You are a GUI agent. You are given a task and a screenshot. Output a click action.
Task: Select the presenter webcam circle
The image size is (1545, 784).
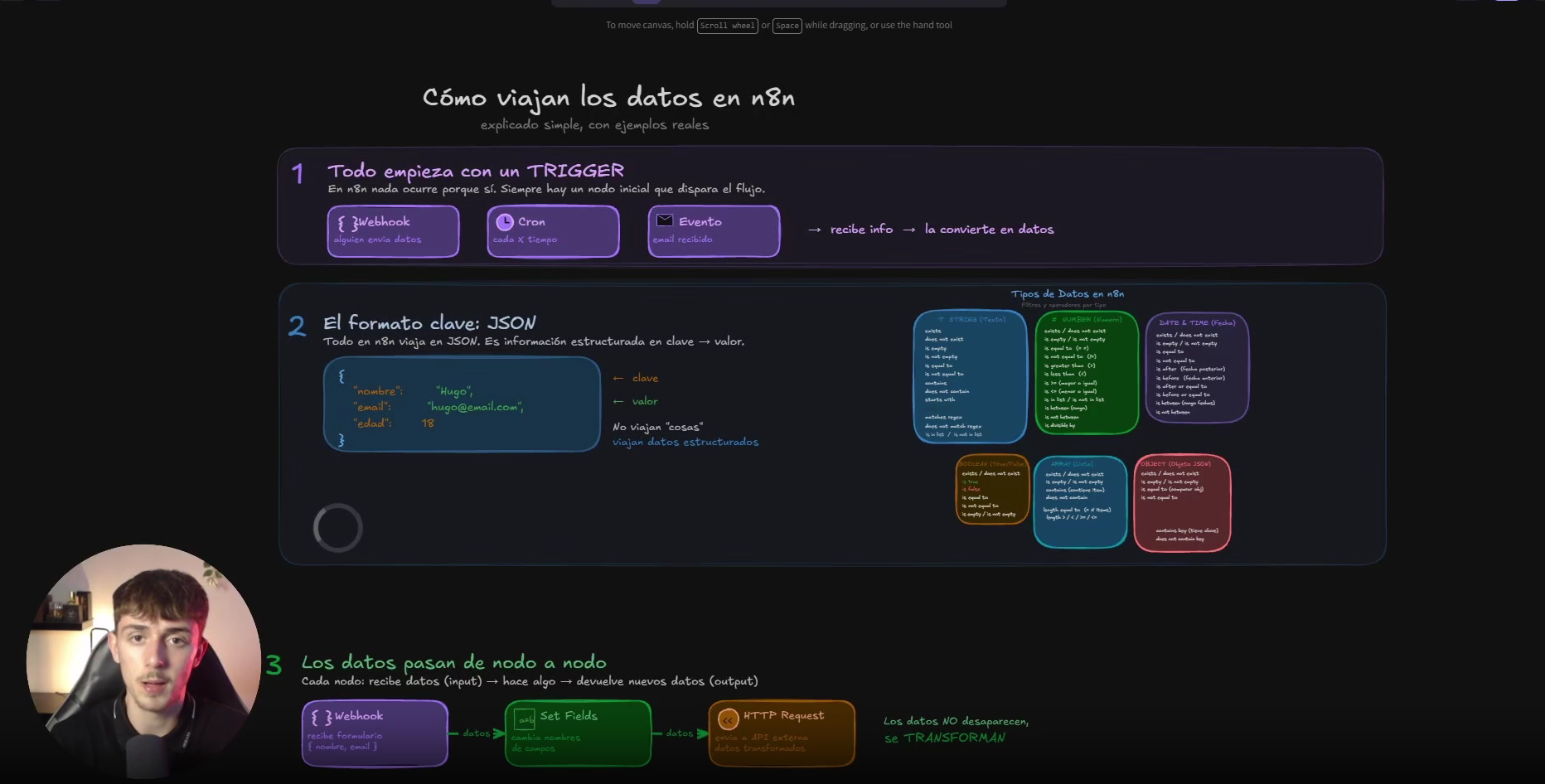point(143,661)
